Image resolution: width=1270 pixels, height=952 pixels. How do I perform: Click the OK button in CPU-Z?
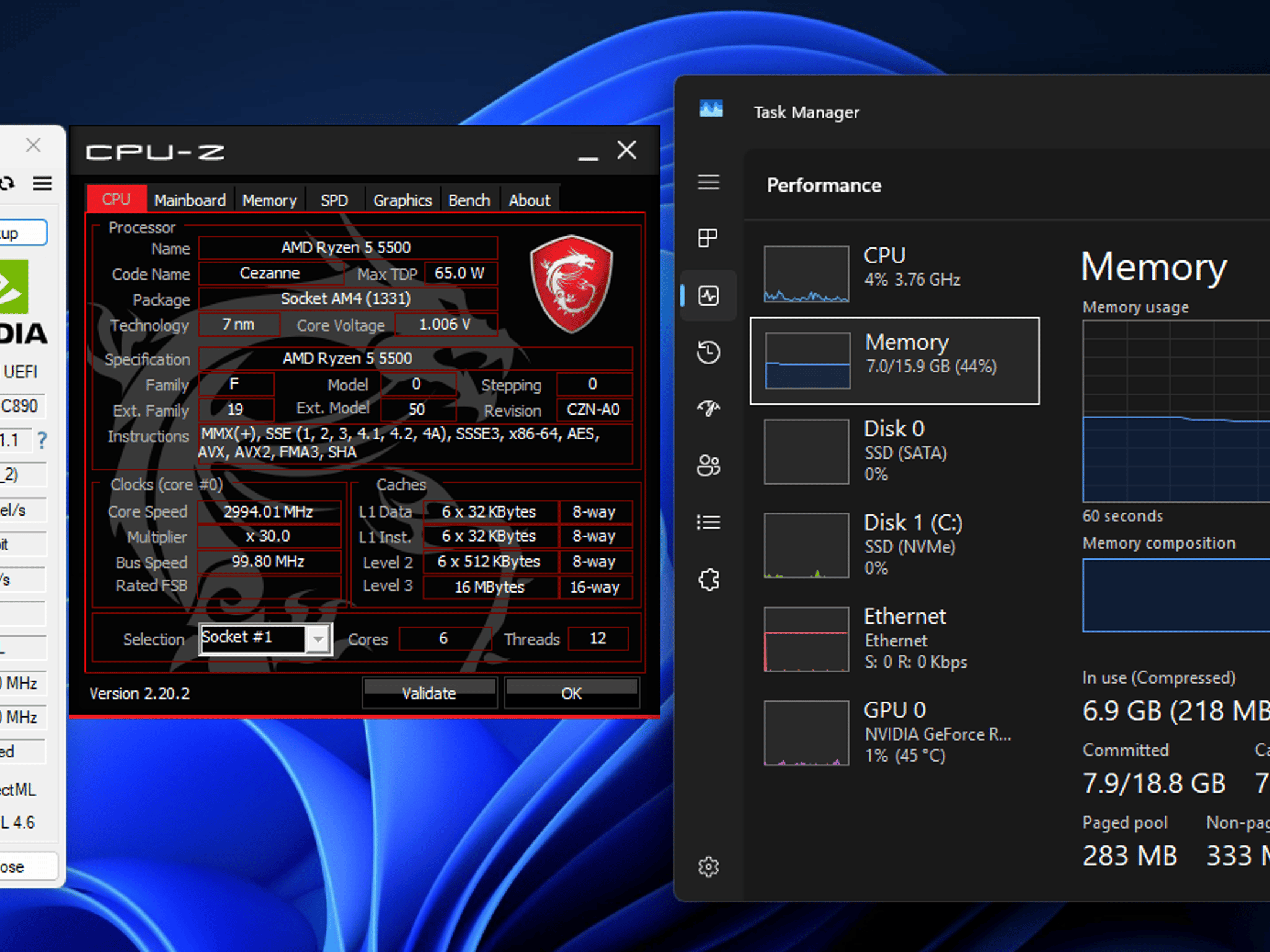(572, 693)
